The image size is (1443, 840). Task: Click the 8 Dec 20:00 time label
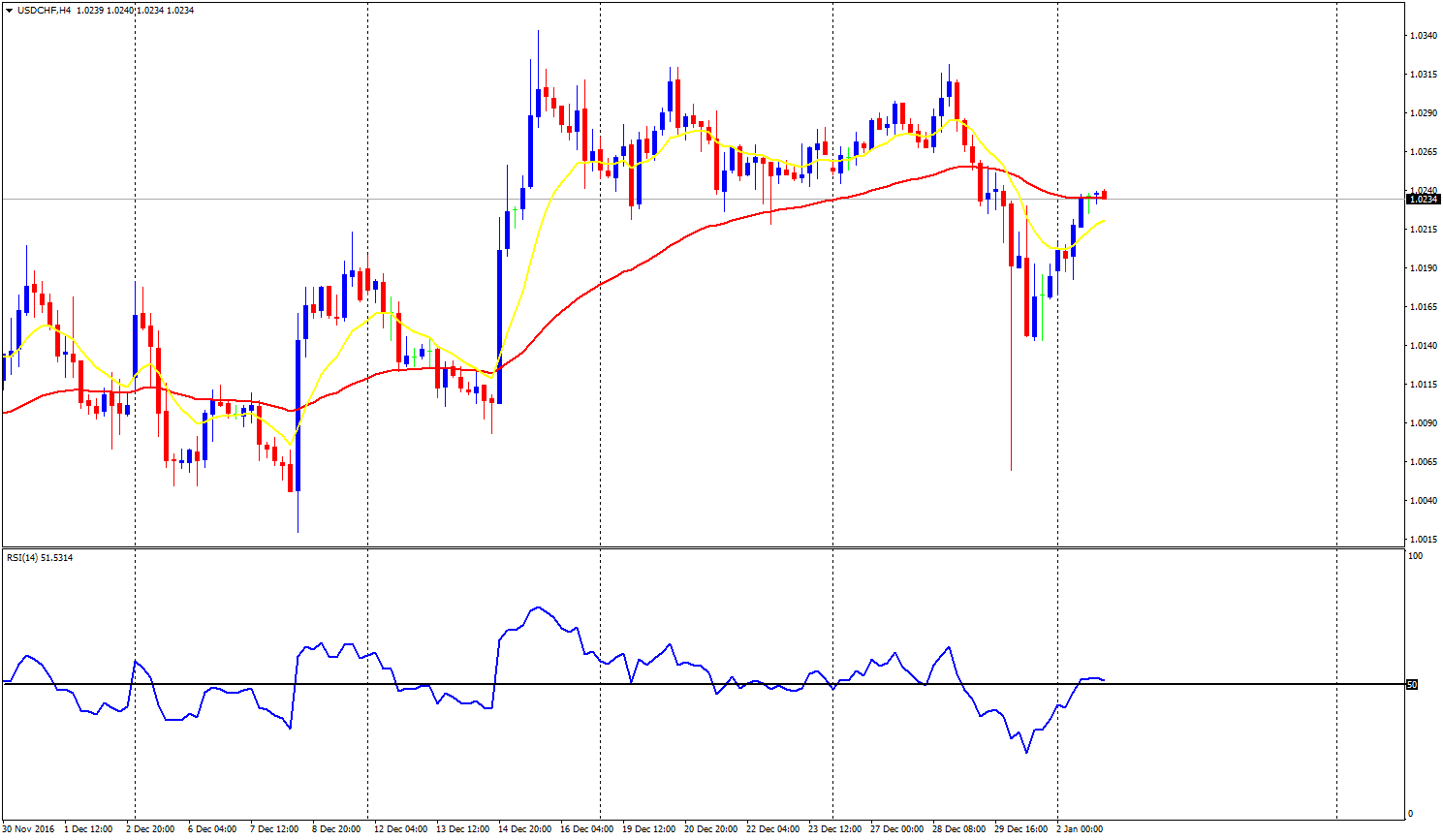(x=336, y=829)
